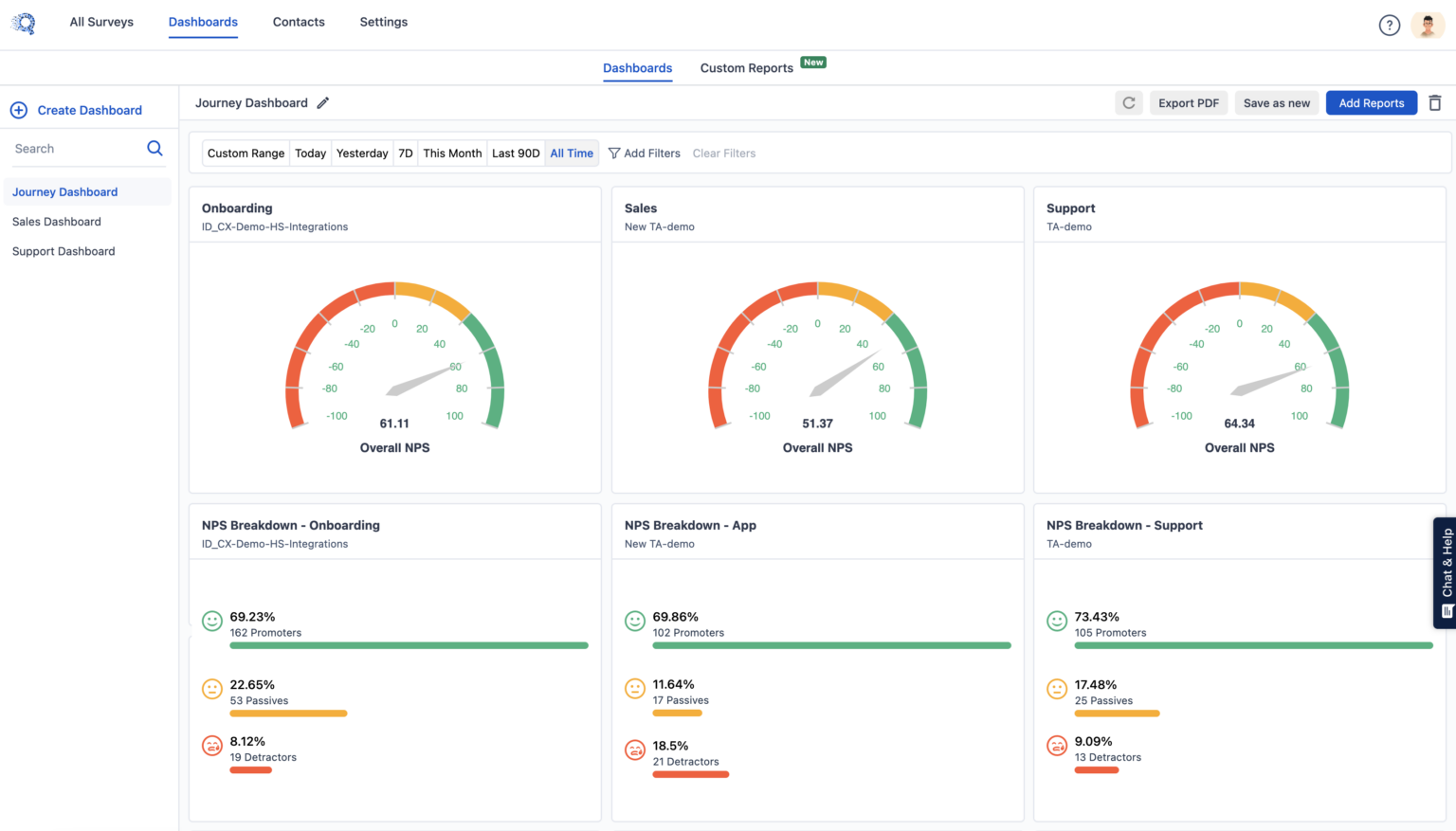1456x831 pixels.
Task: Rename Journey Dashboard via the pencil icon
Action: click(x=323, y=102)
